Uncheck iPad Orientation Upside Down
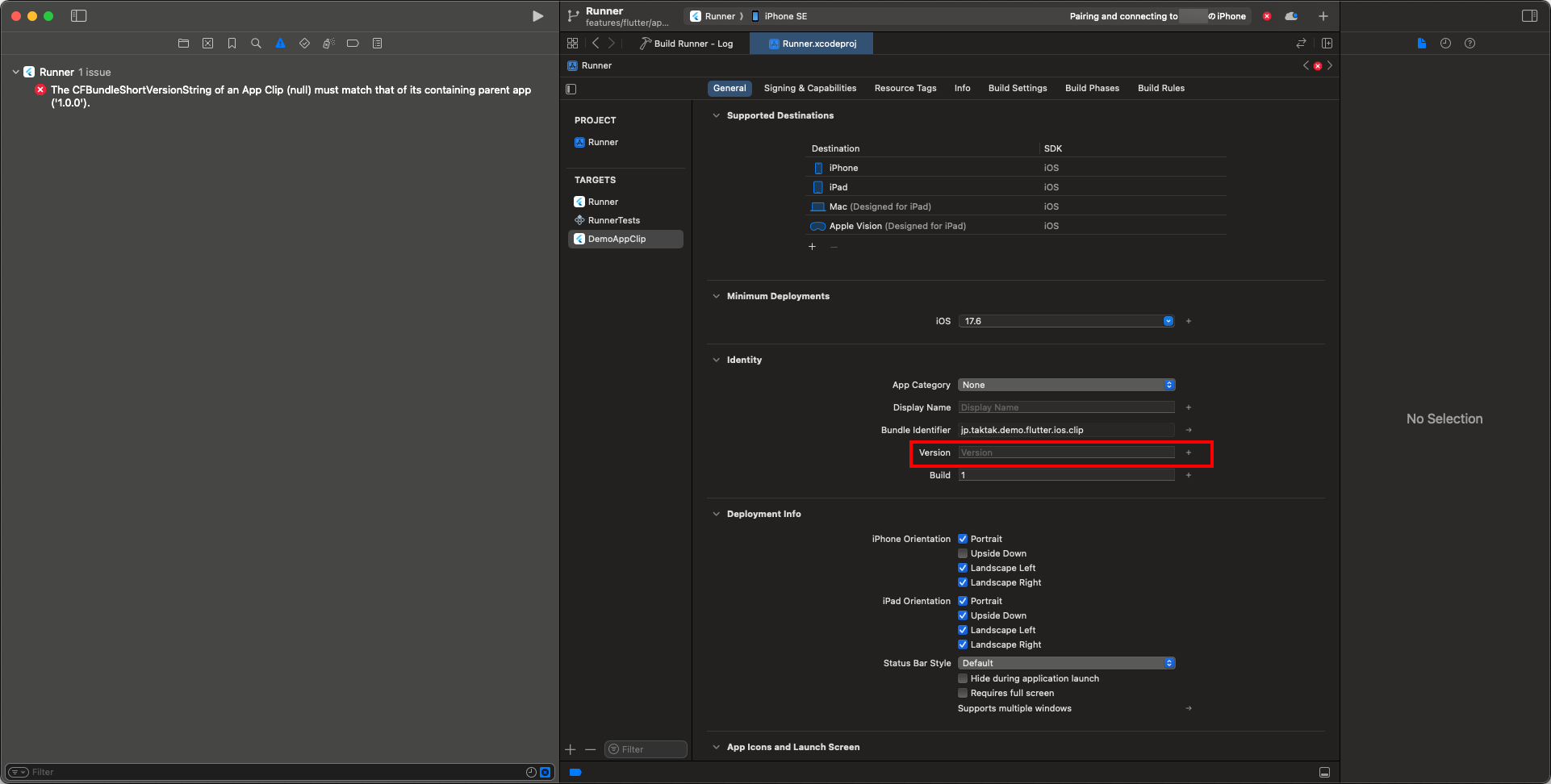Image resolution: width=1551 pixels, height=784 pixels. [x=963, y=615]
